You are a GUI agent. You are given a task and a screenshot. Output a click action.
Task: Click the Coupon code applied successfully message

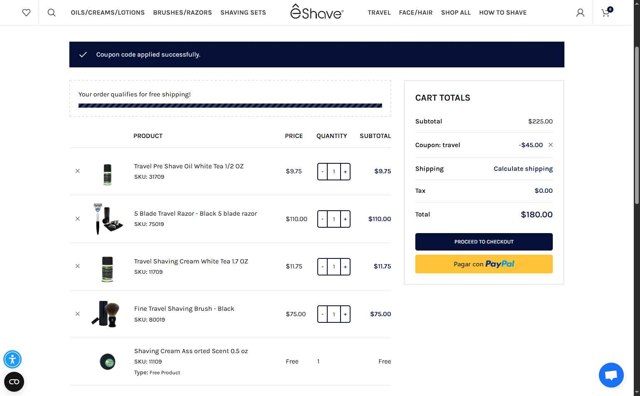pyautogui.click(x=148, y=55)
